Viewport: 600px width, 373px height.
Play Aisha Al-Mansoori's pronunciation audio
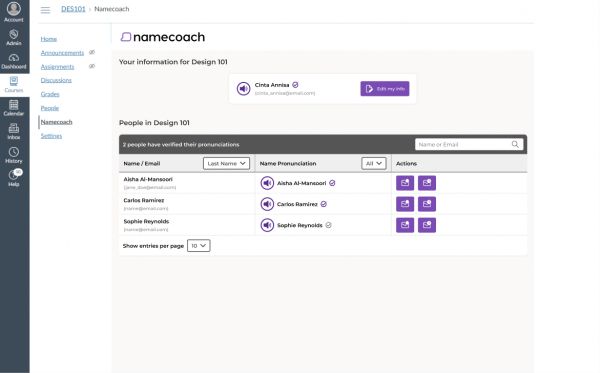pyautogui.click(x=267, y=183)
